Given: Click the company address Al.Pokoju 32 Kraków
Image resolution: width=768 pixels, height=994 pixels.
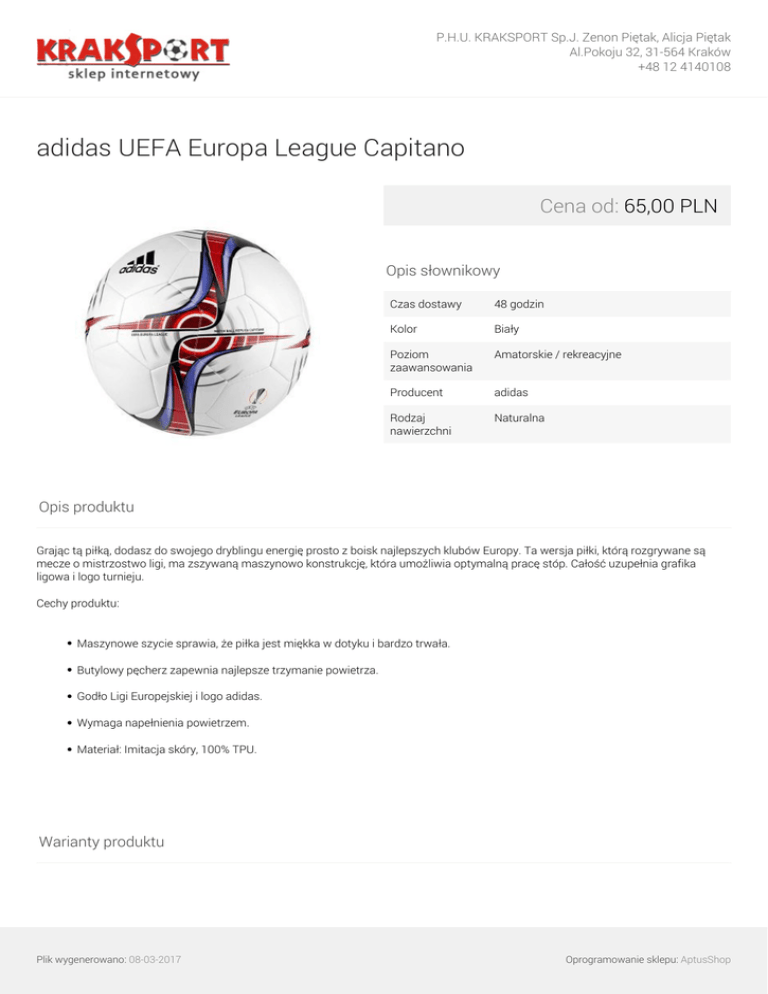Looking at the screenshot, I should pyautogui.click(x=649, y=52).
